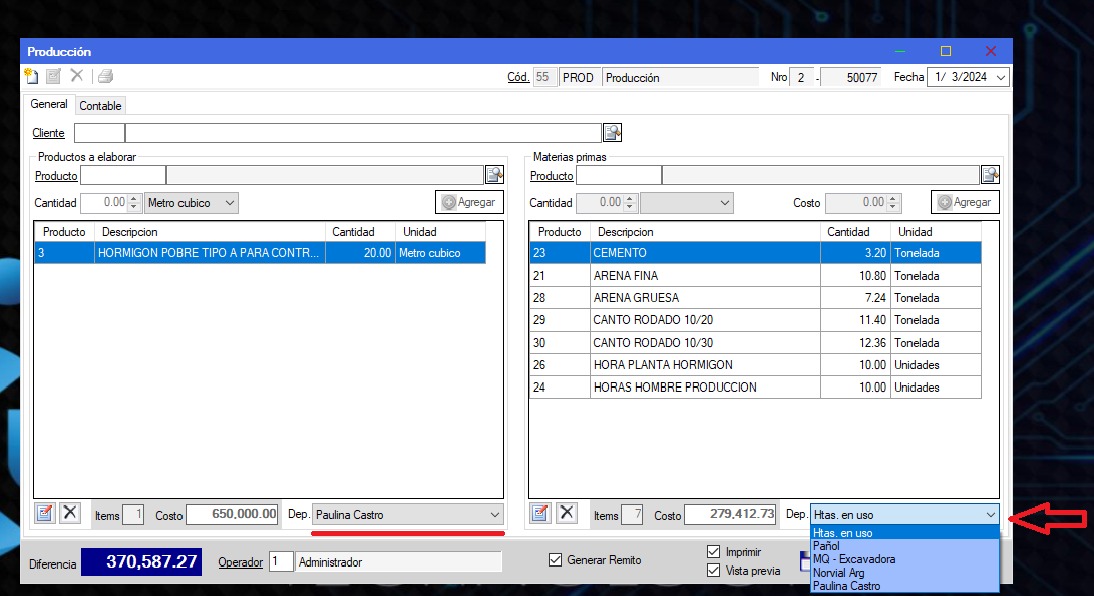Select the ARENA GRUESA row
The image size is (1094, 596).
click(755, 298)
